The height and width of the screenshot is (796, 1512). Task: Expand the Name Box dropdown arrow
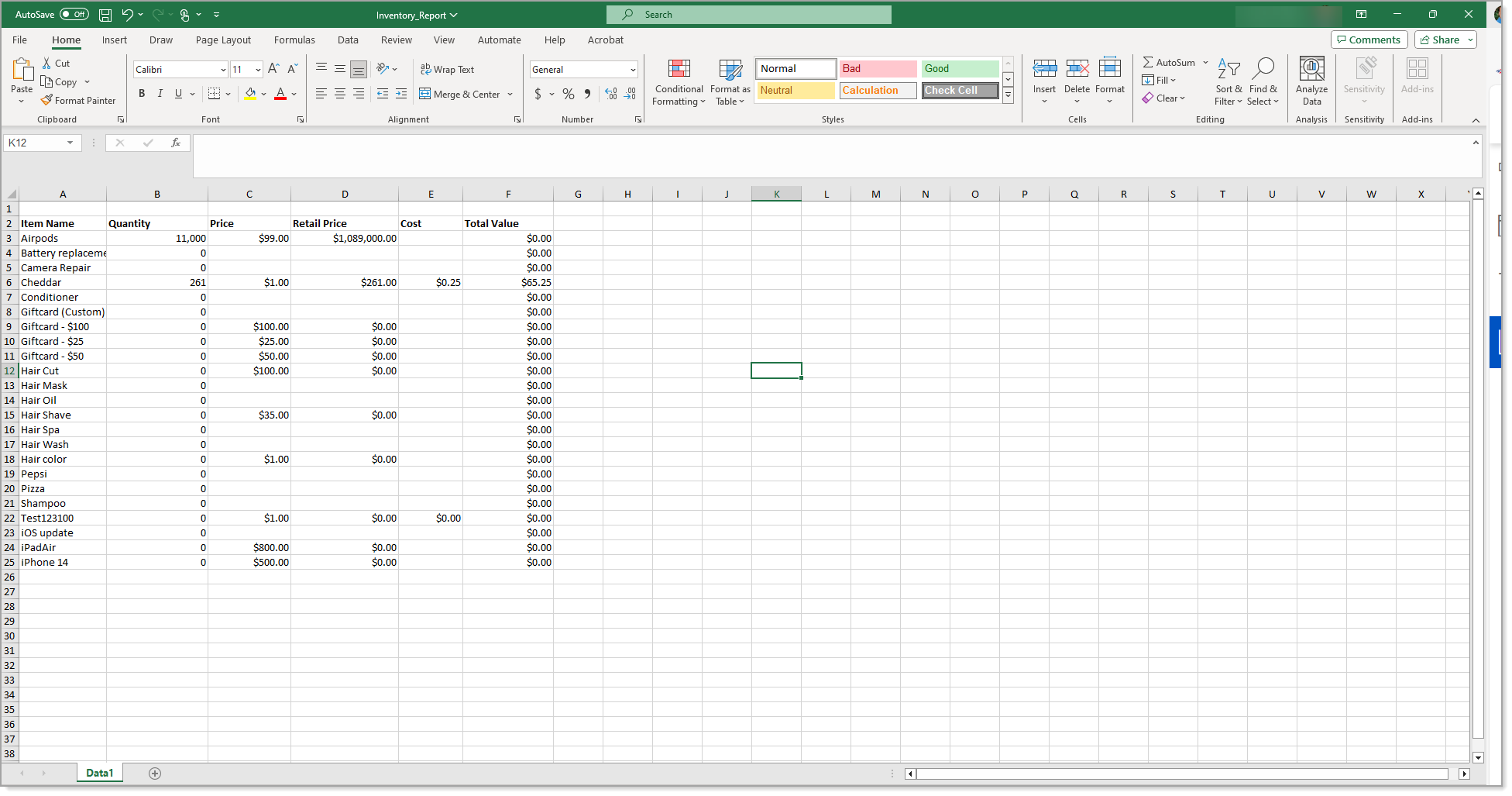click(70, 143)
